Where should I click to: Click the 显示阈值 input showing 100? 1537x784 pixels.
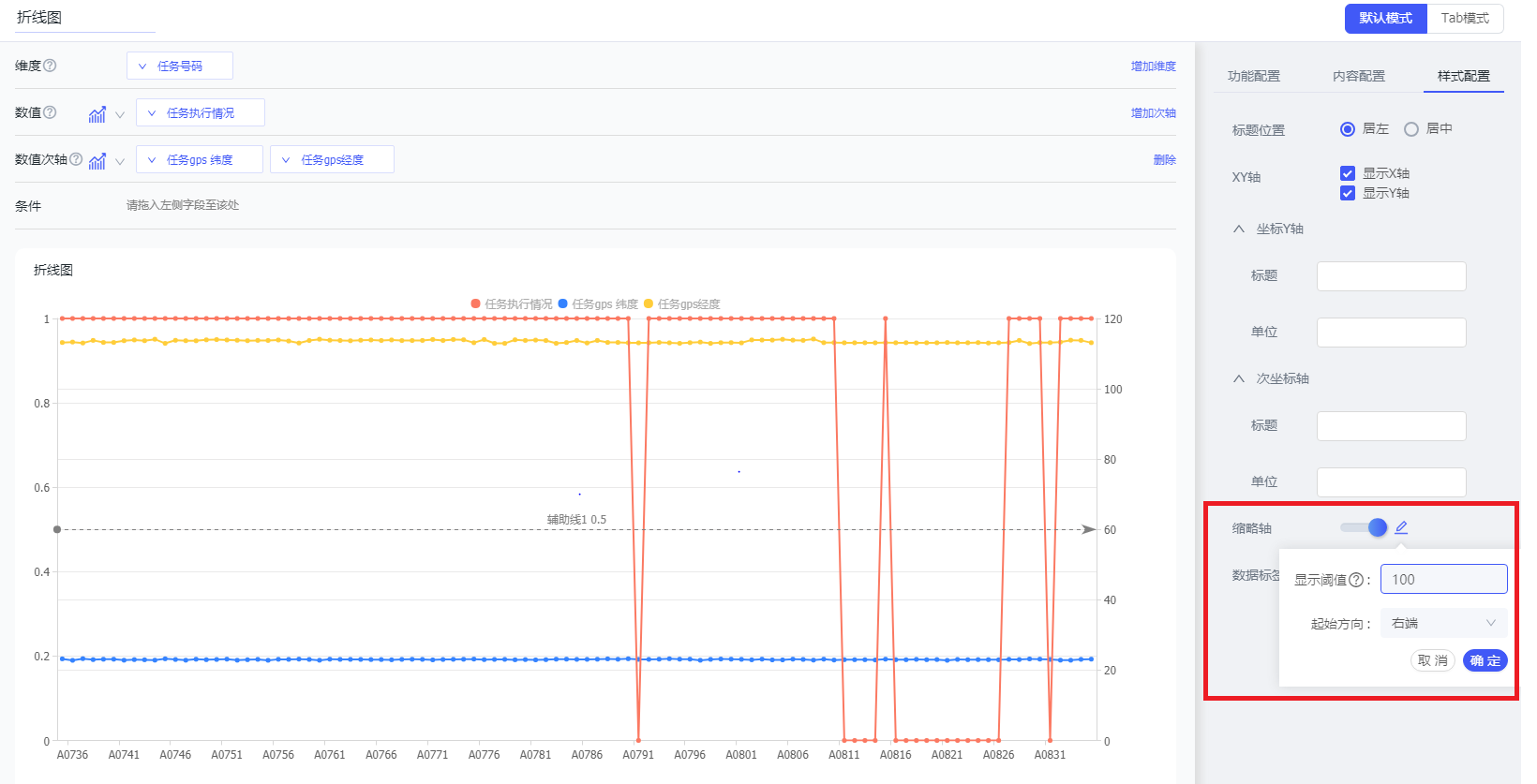(1444, 579)
